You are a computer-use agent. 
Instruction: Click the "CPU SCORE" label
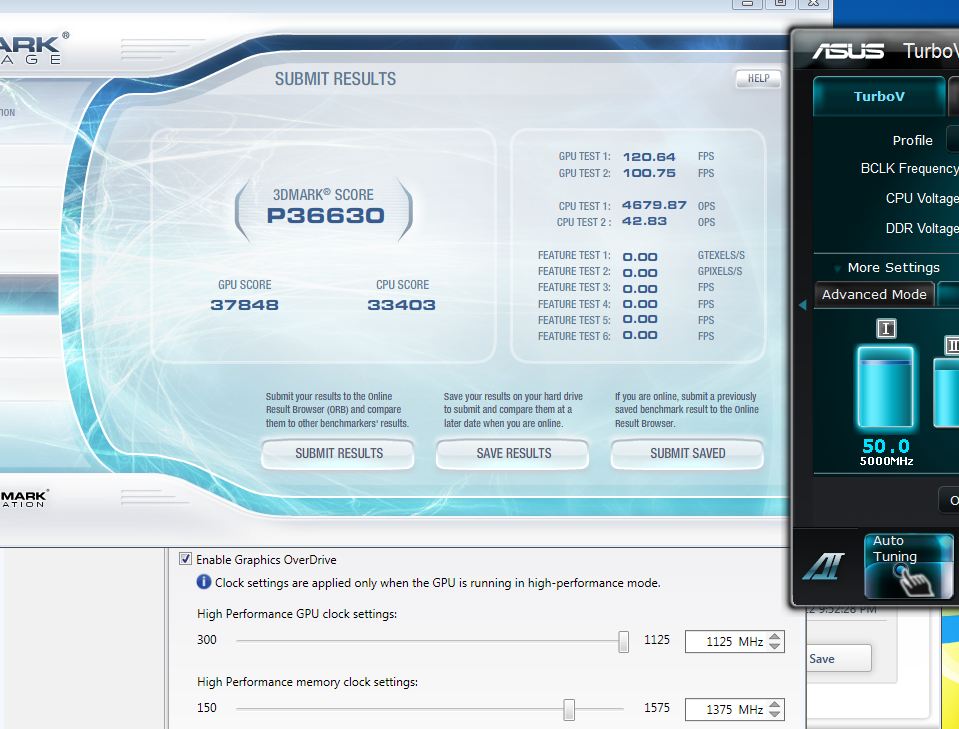402,284
